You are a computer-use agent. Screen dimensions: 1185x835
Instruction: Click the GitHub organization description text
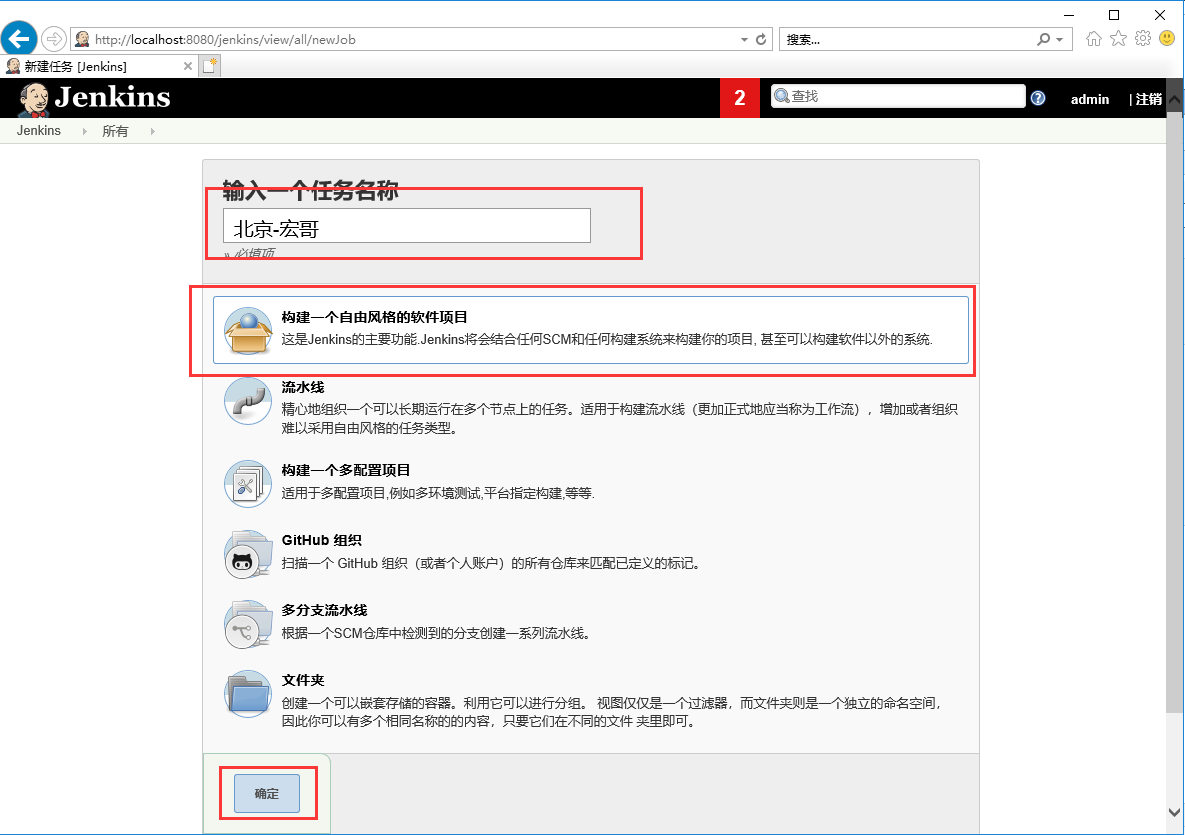pos(491,563)
